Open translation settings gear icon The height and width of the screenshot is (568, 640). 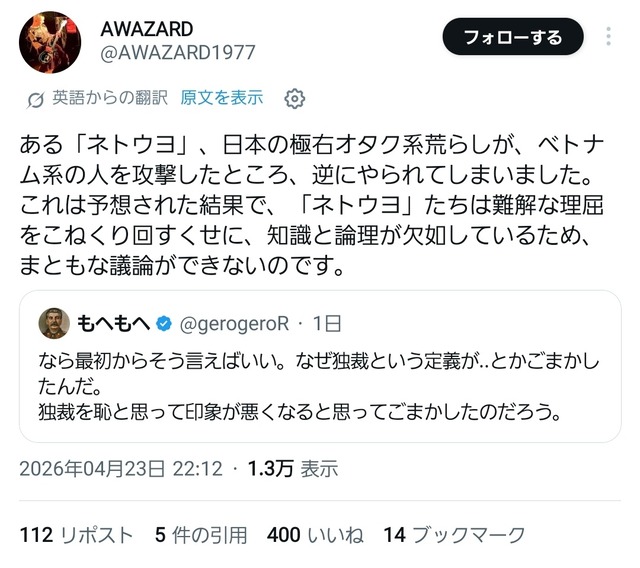pyautogui.click(x=294, y=98)
